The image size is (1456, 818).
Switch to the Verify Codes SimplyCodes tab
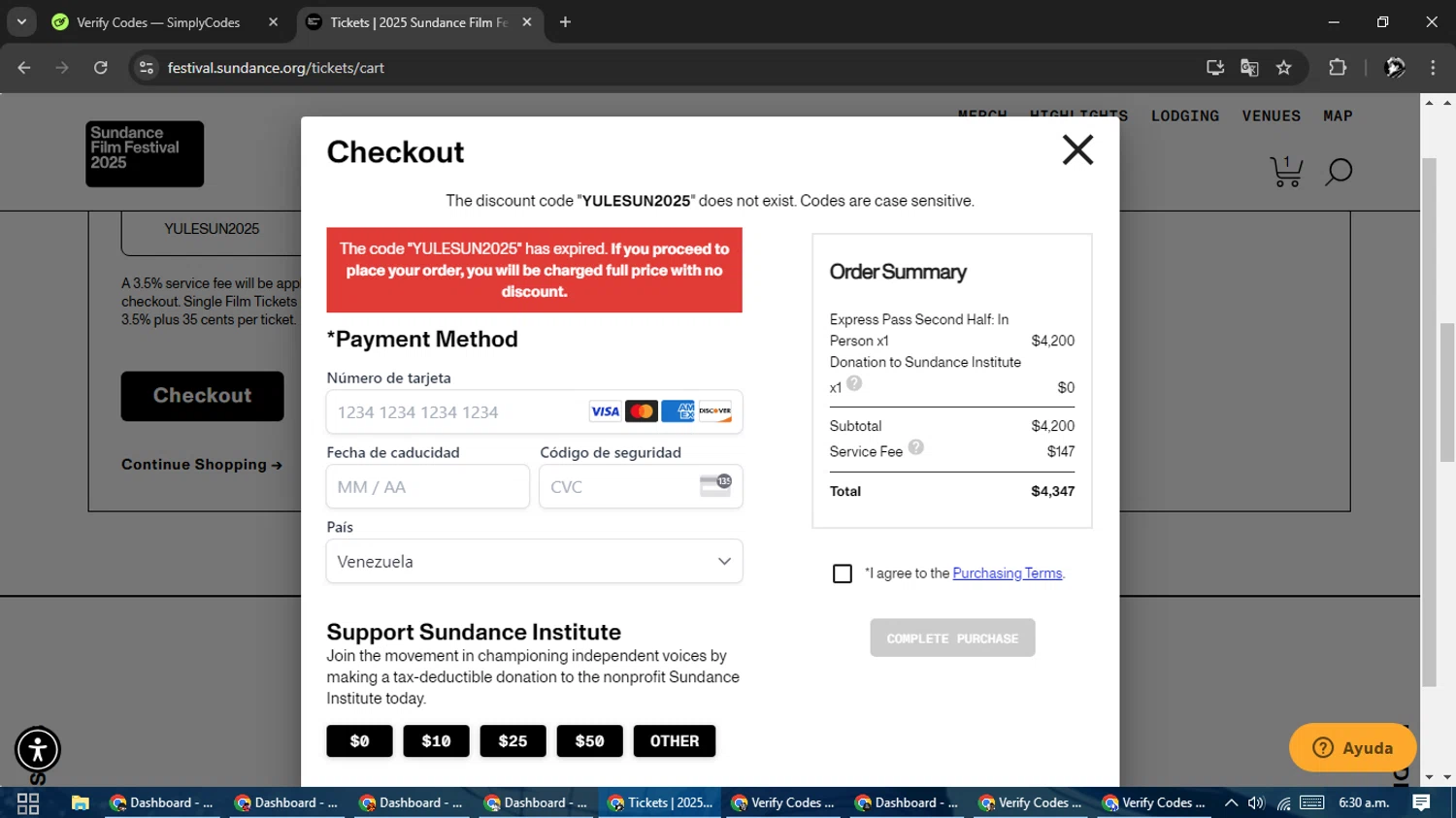point(158,21)
